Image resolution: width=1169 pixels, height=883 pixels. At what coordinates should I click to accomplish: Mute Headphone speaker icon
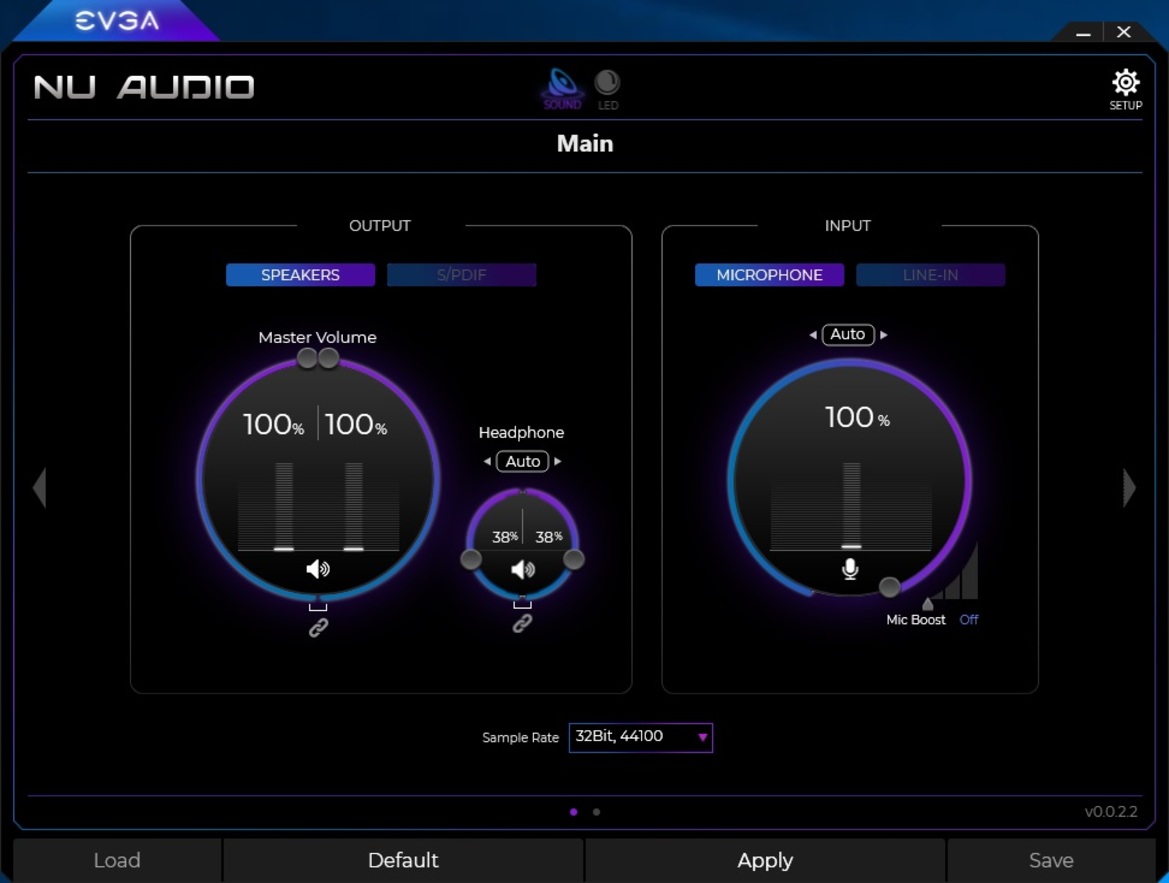coord(523,570)
